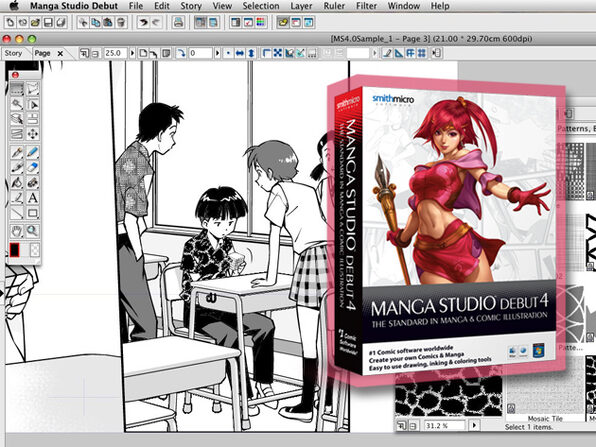The image size is (596, 447).
Task: Click the flip vertical blue arrow icon
Action: coord(251,53)
